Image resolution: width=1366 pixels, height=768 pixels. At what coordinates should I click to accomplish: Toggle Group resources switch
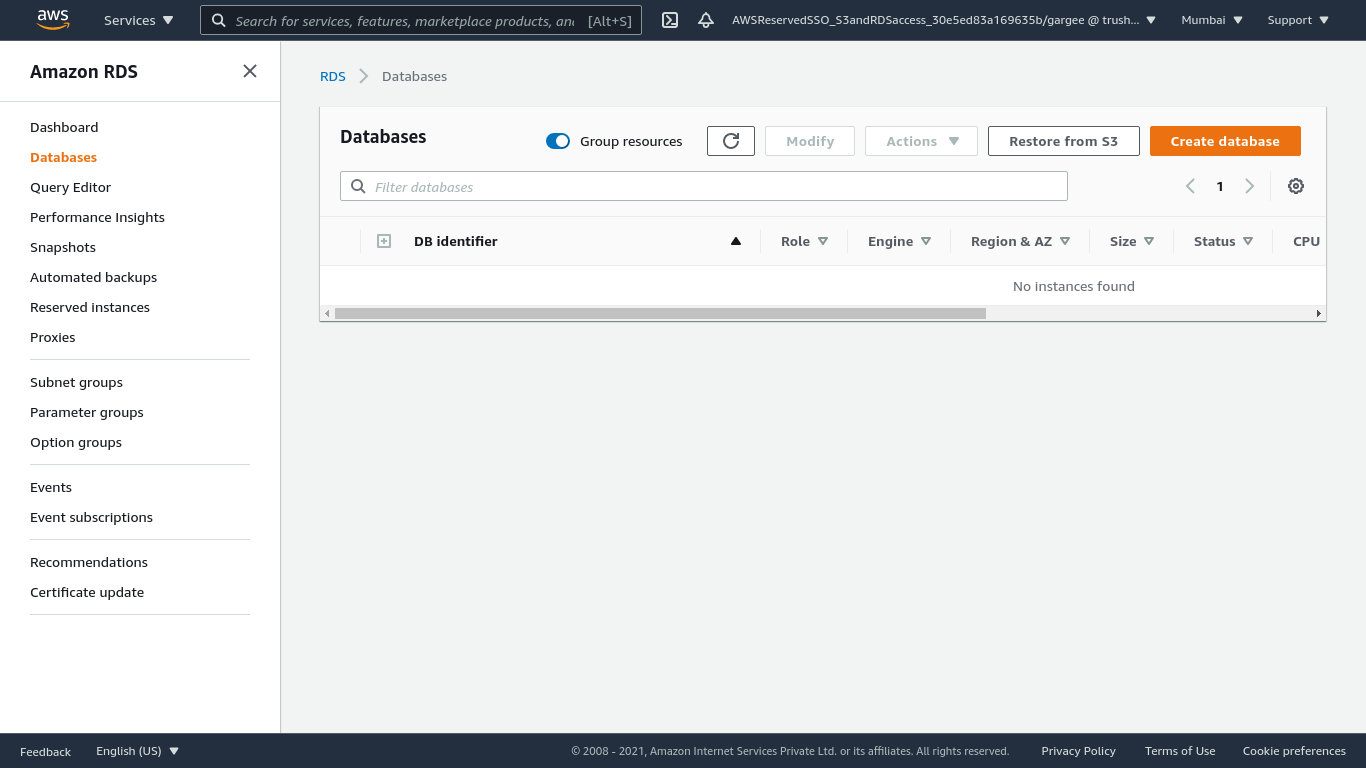(558, 141)
